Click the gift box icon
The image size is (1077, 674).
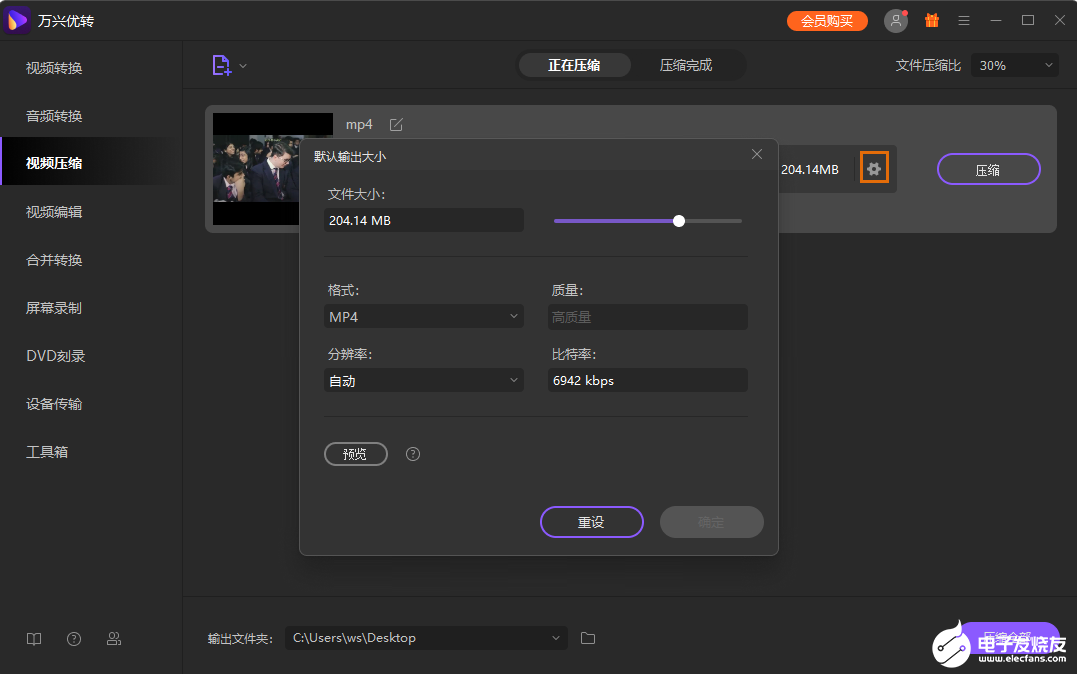[931, 21]
